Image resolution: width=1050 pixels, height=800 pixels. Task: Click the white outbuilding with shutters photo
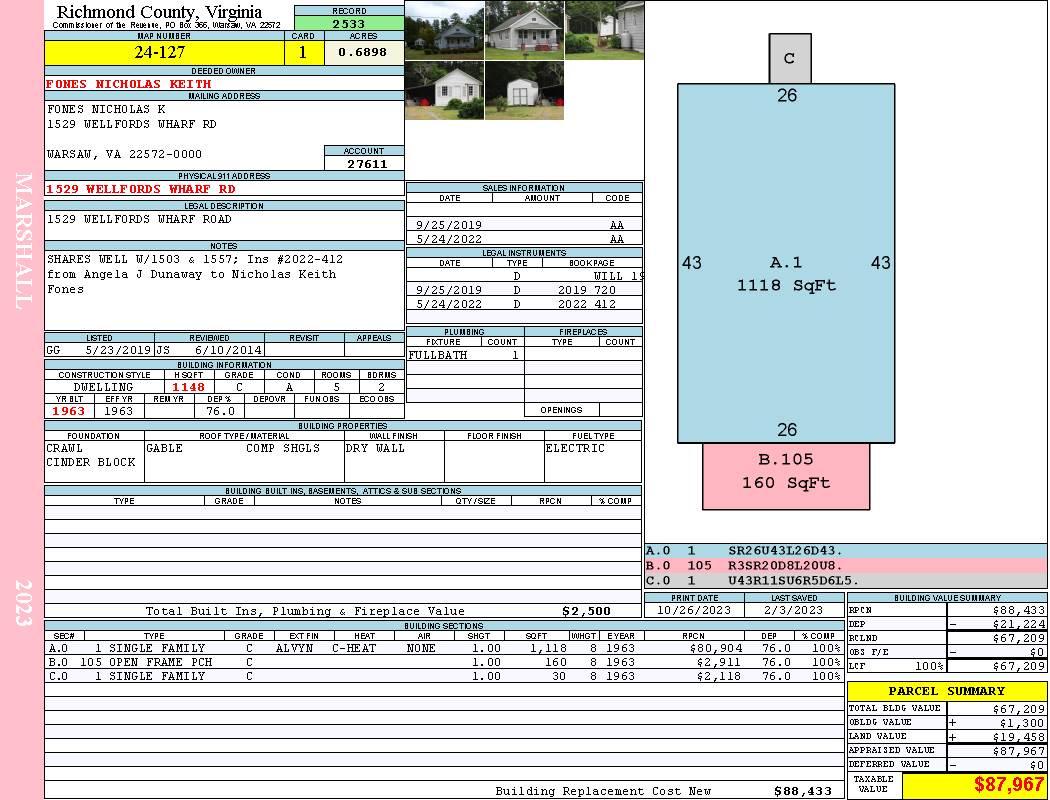[x=444, y=91]
